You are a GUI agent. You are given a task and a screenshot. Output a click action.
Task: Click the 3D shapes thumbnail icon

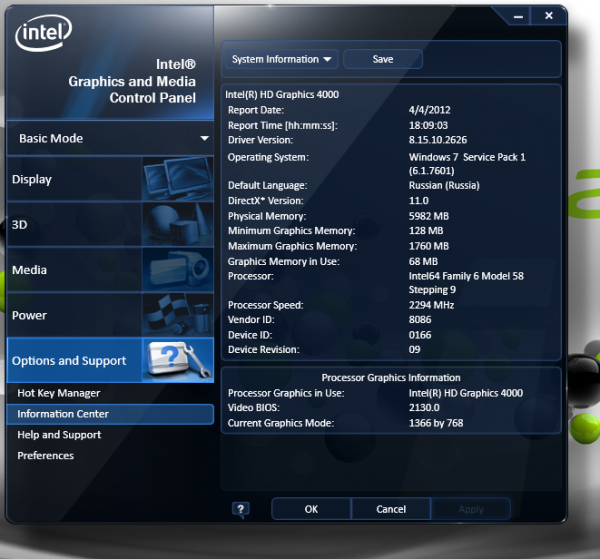click(x=178, y=224)
